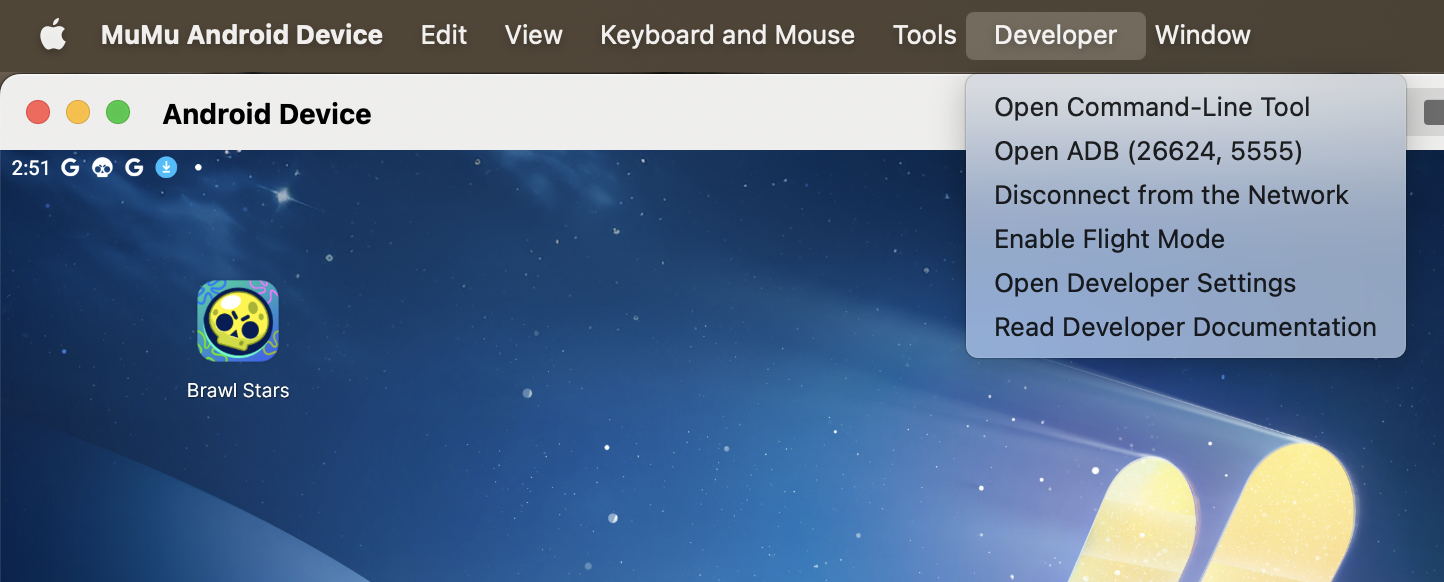
Task: Collapse the open Developer menu
Action: pos(1055,36)
